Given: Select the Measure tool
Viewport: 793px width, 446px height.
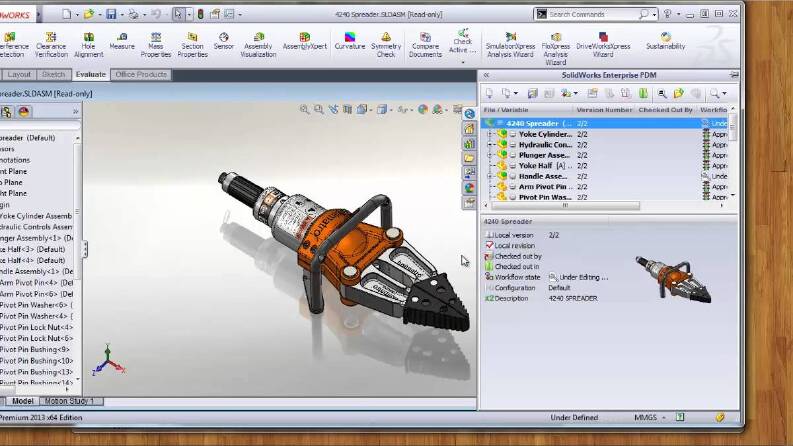Looking at the screenshot, I should point(122,41).
